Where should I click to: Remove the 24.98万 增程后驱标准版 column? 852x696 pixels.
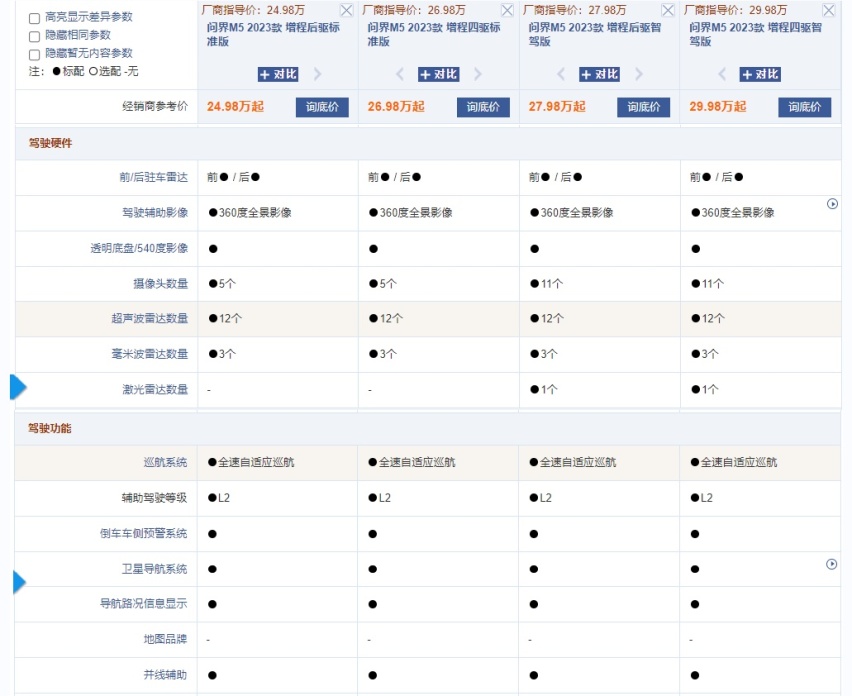[x=346, y=10]
